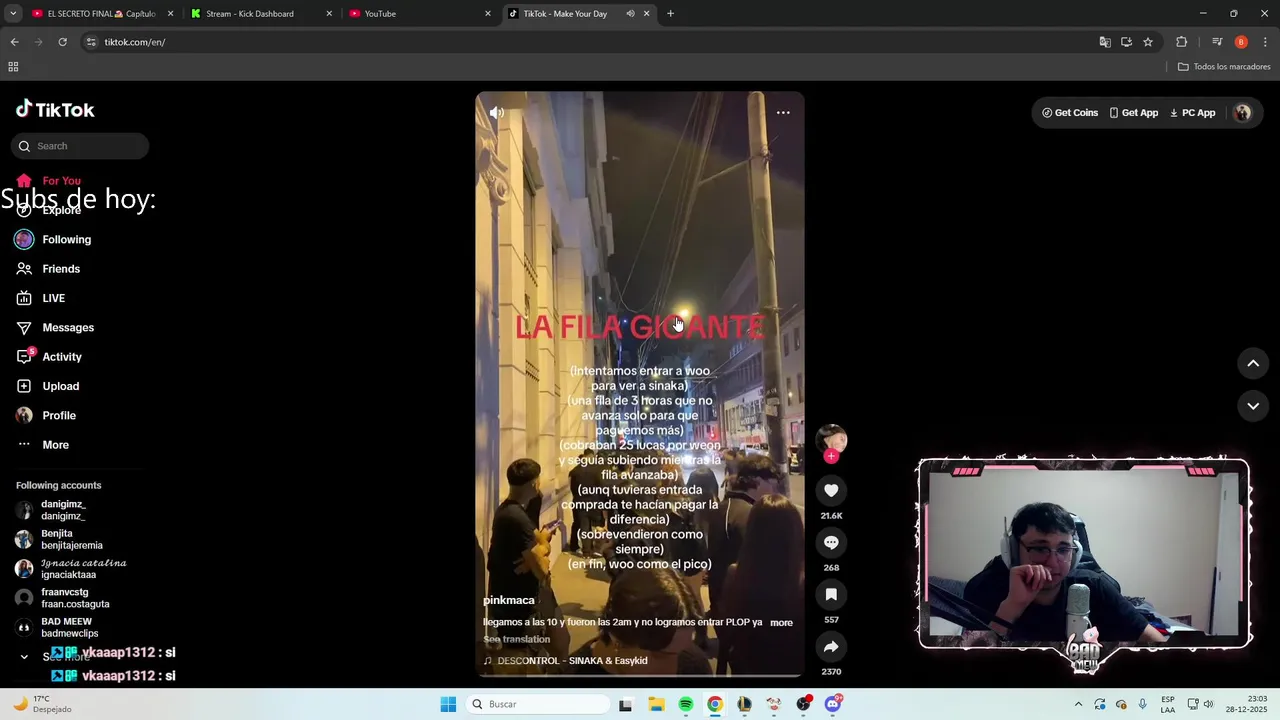The image size is (1280, 720).
Task: Click the TikTok logo
Action: tap(55, 109)
